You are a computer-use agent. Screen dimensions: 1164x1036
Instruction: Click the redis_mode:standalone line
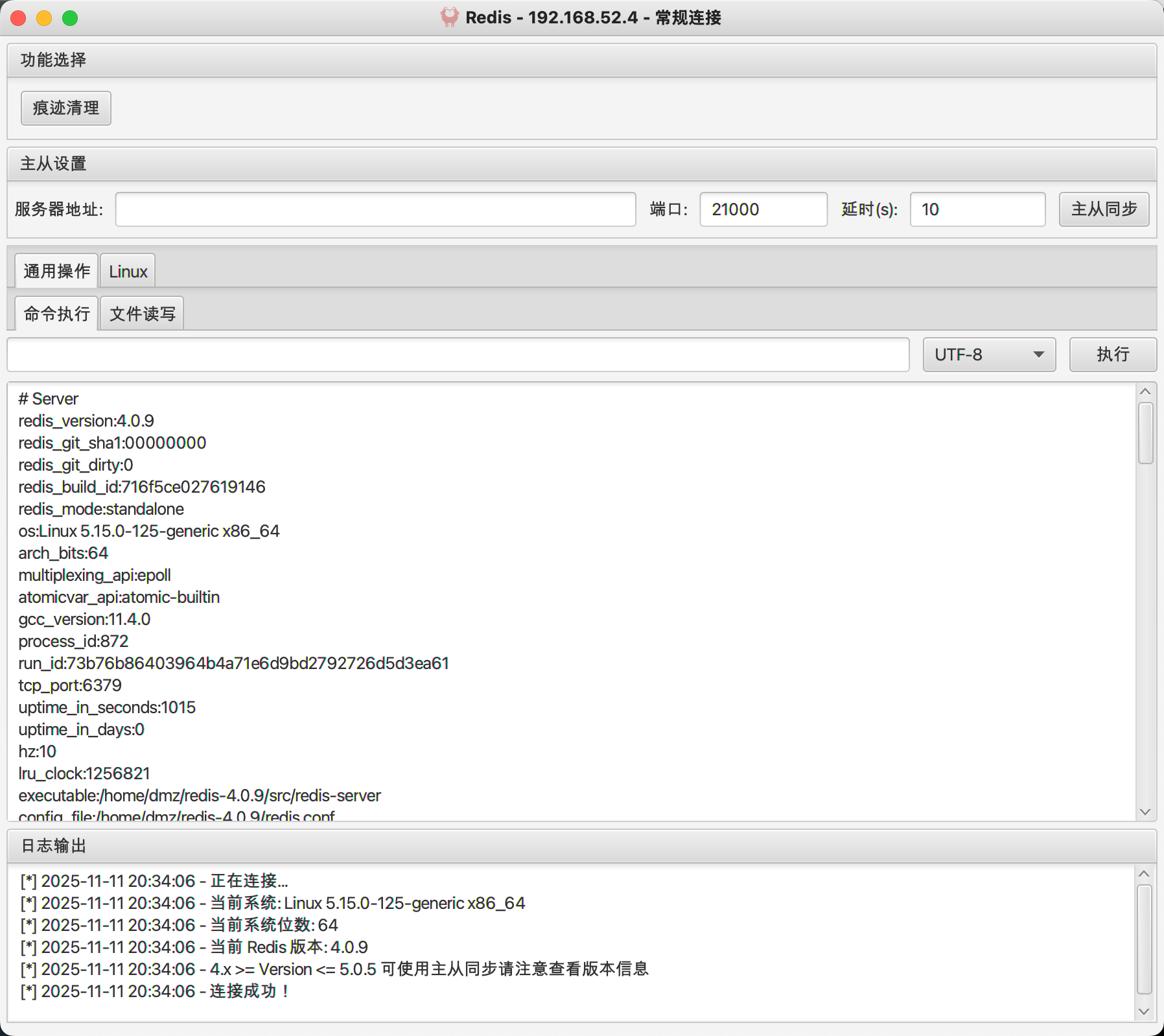[101, 509]
